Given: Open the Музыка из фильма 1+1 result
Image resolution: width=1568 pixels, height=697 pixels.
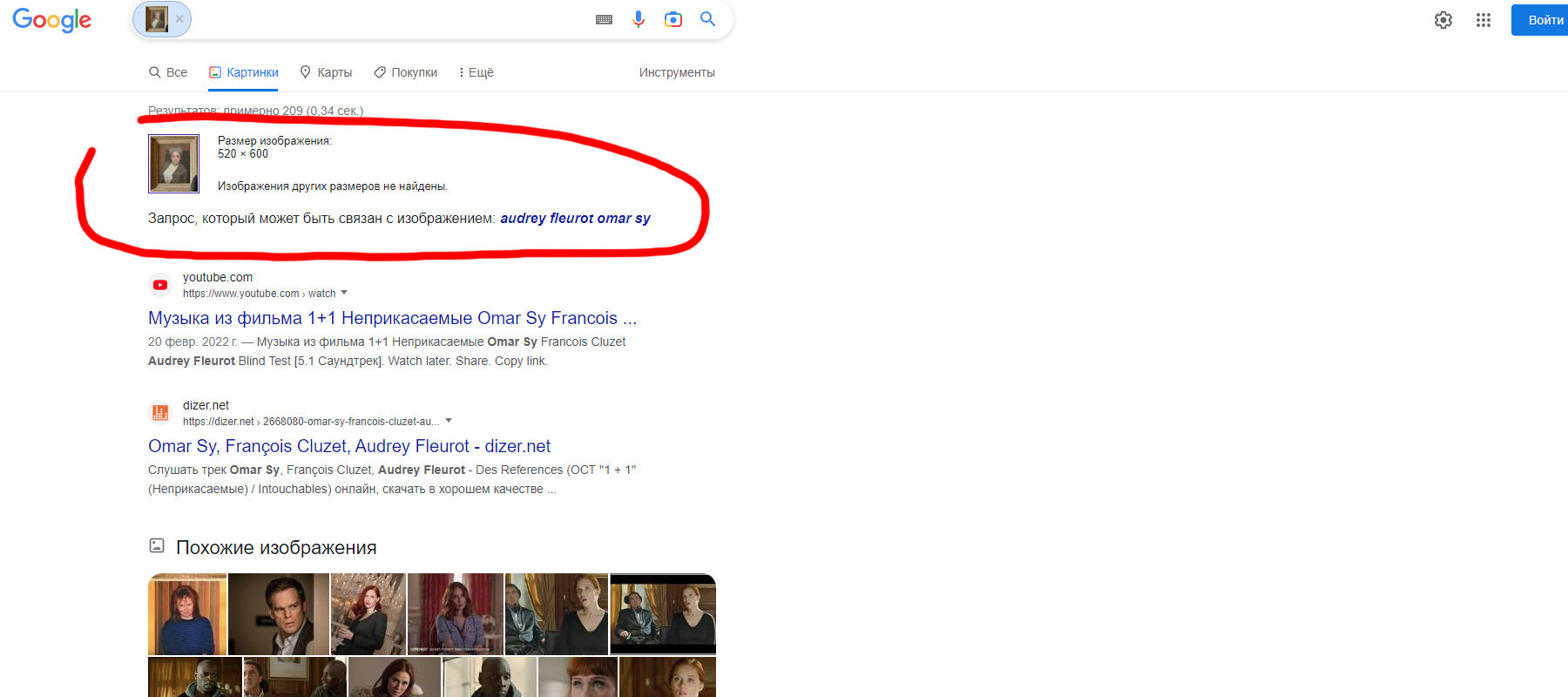Looking at the screenshot, I should tap(392, 318).
